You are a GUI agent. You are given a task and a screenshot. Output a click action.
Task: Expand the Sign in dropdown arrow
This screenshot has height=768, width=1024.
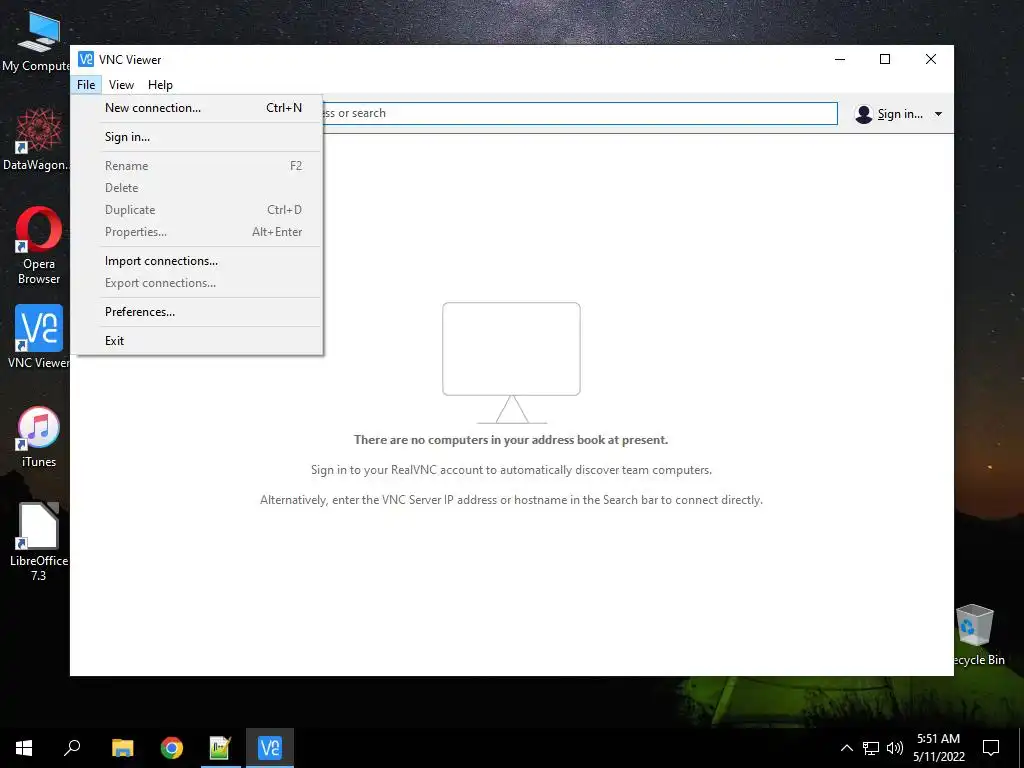pos(938,114)
